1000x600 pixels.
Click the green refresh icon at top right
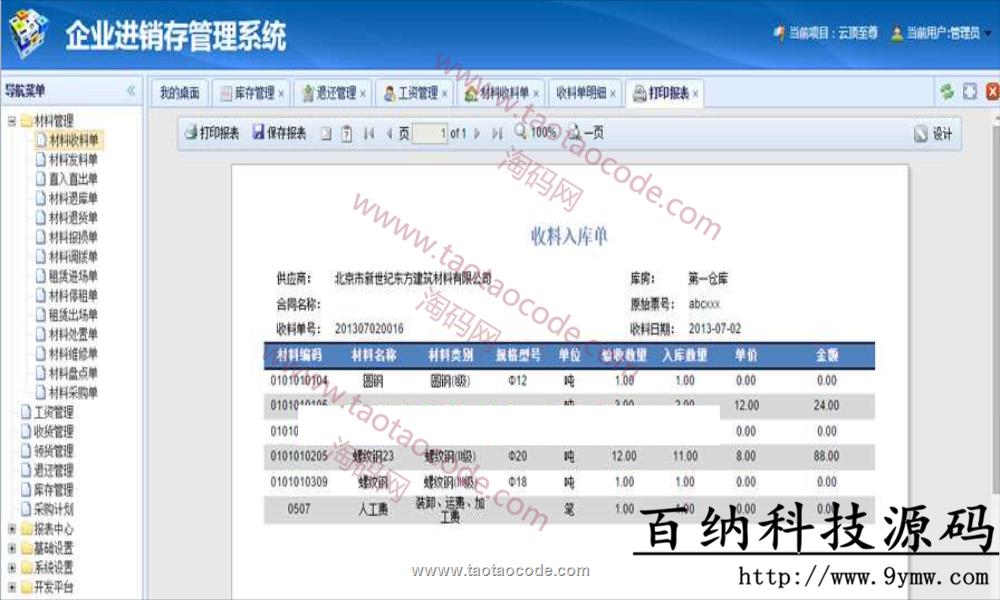pos(946,92)
